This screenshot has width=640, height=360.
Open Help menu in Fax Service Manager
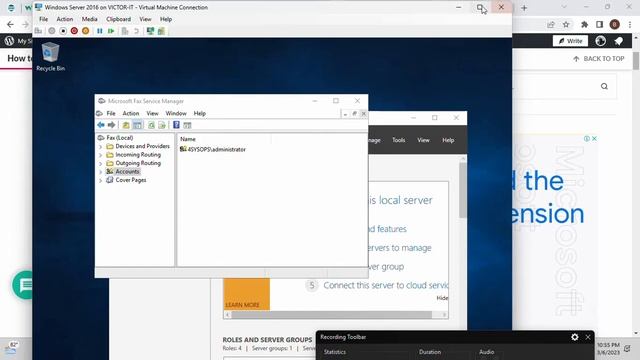200,113
